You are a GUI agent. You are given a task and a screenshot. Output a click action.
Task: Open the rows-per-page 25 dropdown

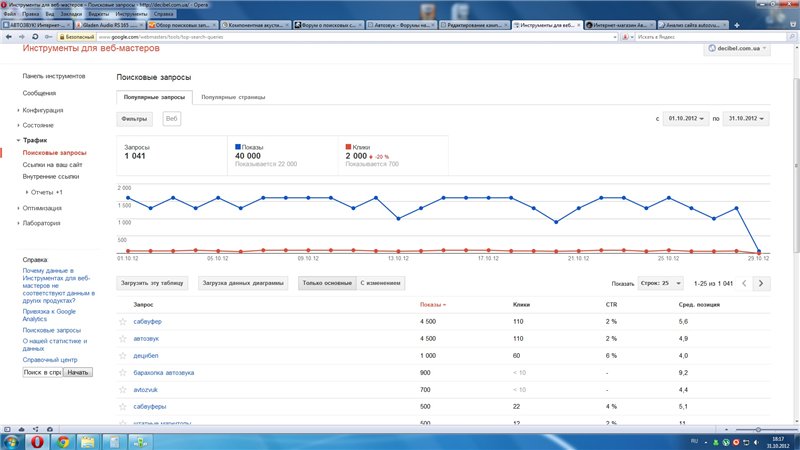click(x=660, y=283)
